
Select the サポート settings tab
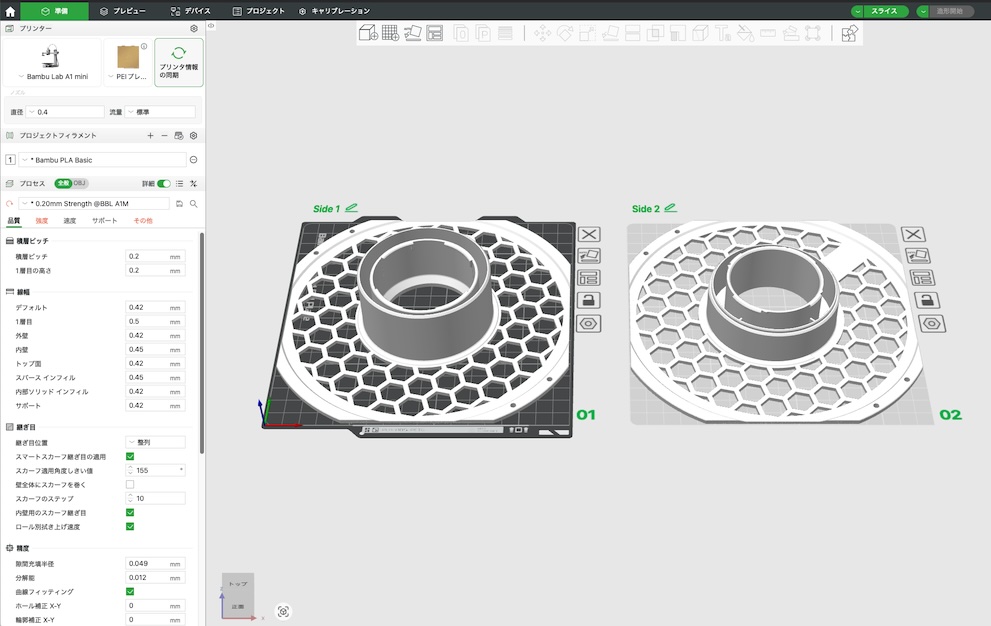tap(105, 220)
